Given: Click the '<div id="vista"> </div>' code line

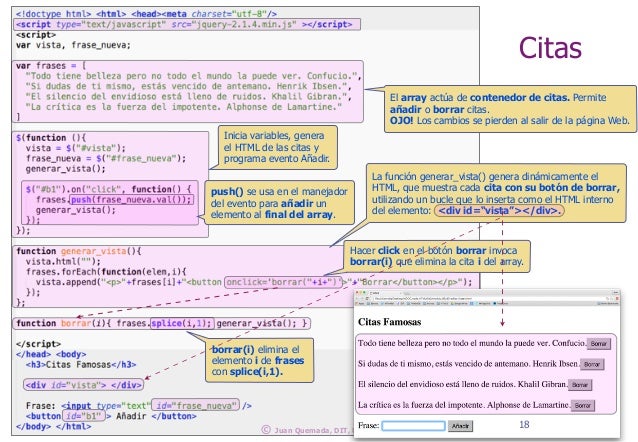Looking at the screenshot, I should (83, 385).
